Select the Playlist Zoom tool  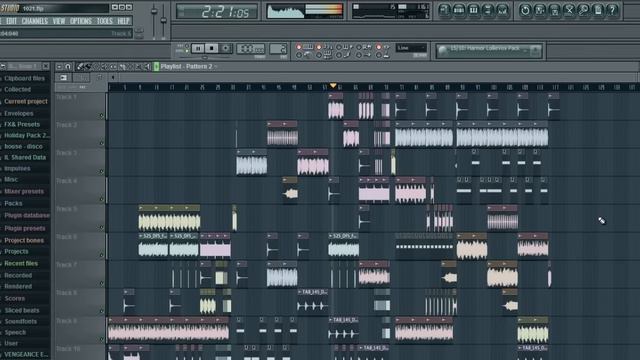[139, 67]
